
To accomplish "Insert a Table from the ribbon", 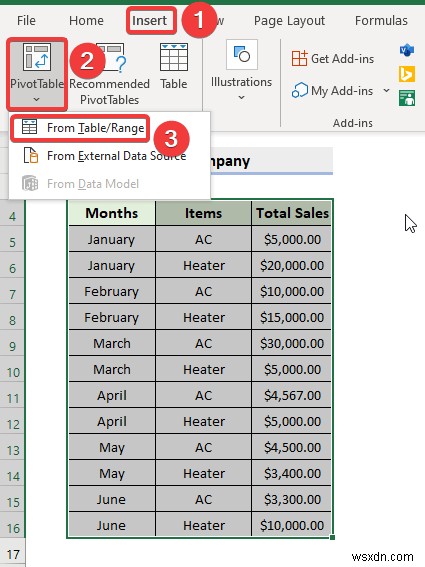I will (x=174, y=67).
